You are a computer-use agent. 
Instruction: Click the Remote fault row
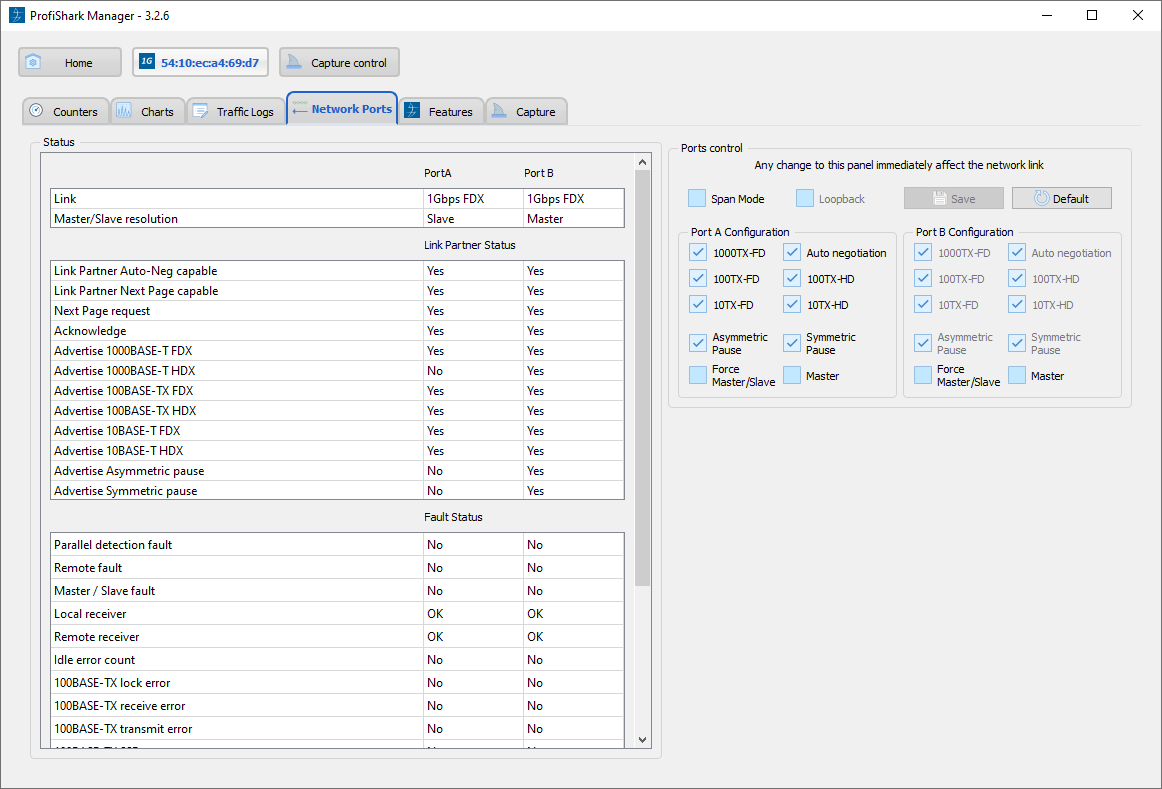(337, 567)
